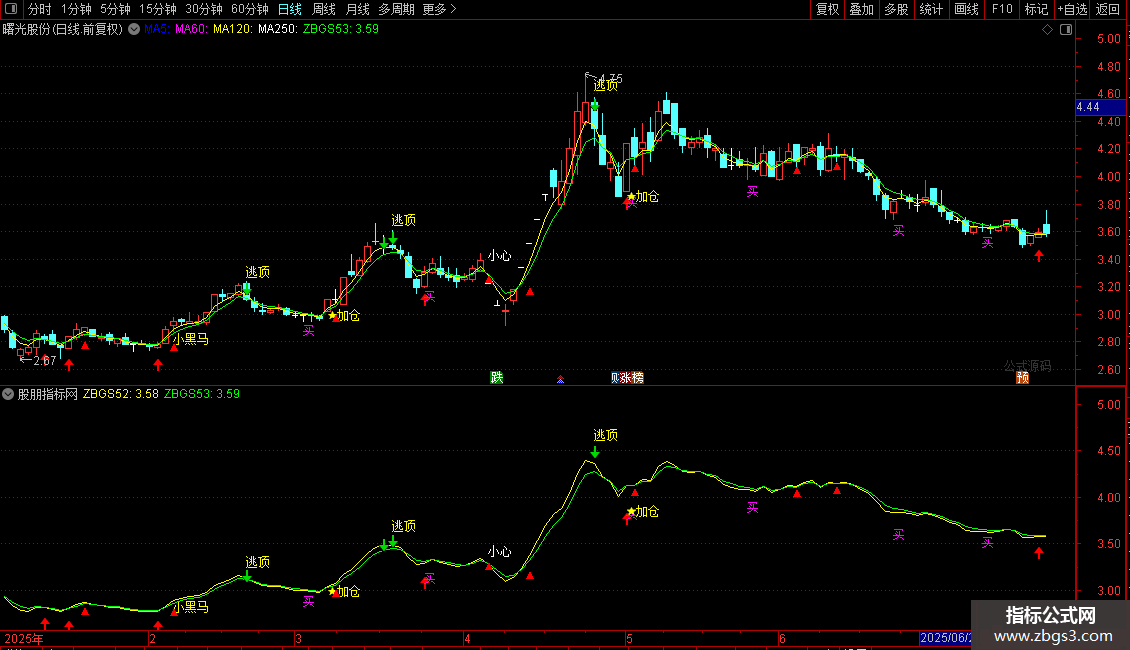Click the 2025年 label on the time axis
This screenshot has width=1130, height=650.
click(x=24, y=638)
